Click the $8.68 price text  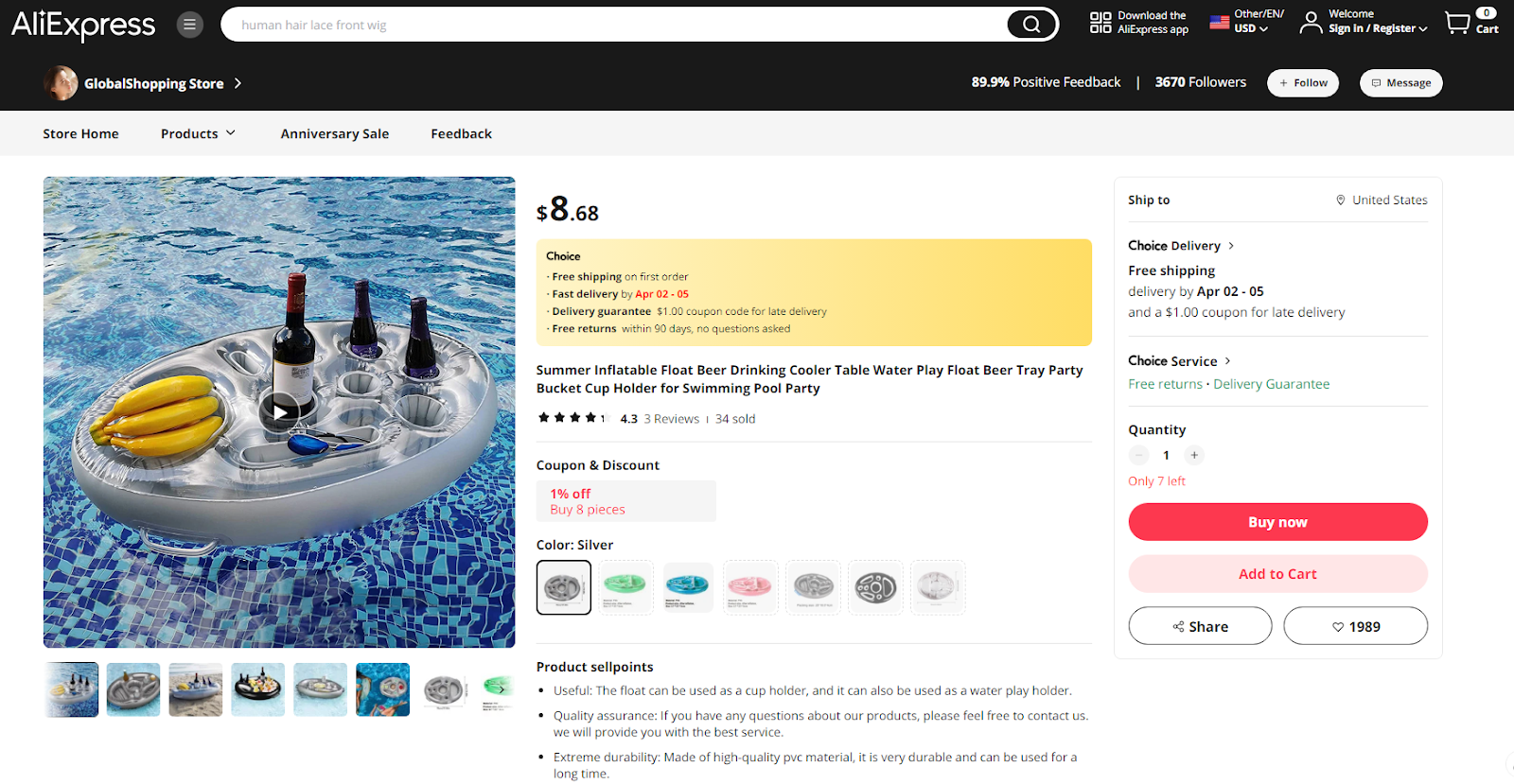[x=568, y=209]
